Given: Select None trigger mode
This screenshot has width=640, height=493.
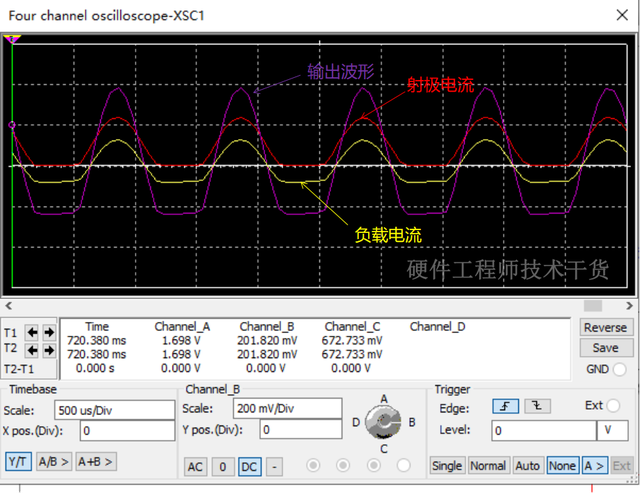Looking at the screenshot, I should click(x=562, y=466).
